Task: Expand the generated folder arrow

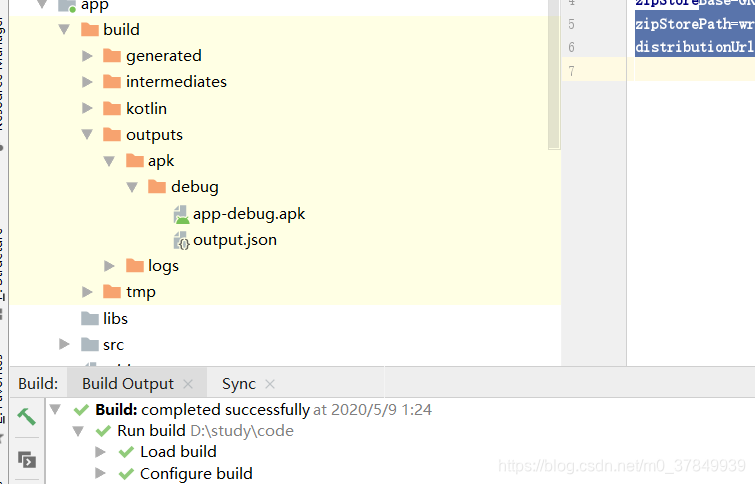Action: pyautogui.click(x=87, y=56)
